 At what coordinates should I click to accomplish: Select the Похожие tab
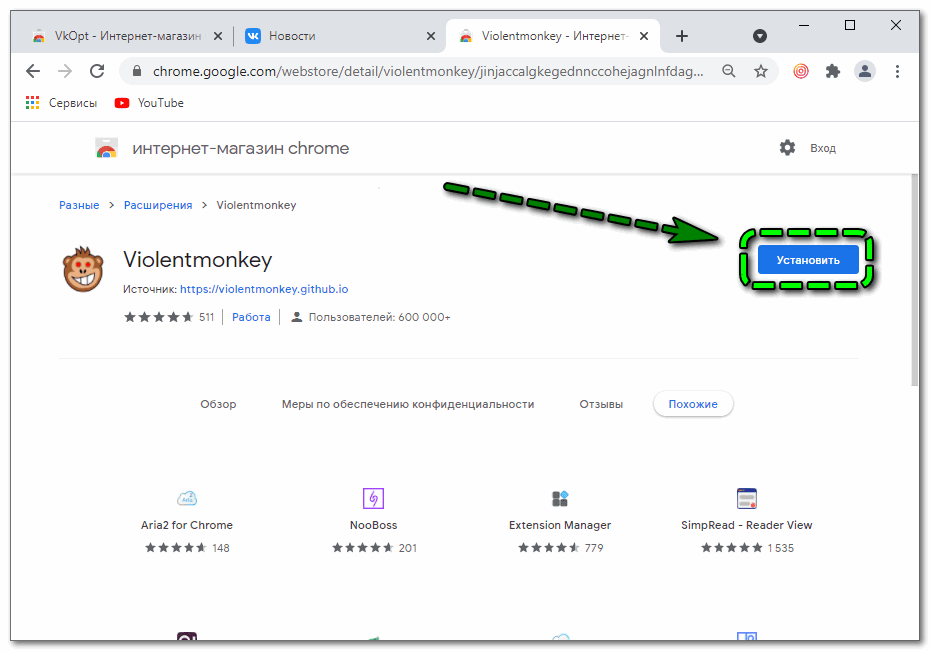693,404
